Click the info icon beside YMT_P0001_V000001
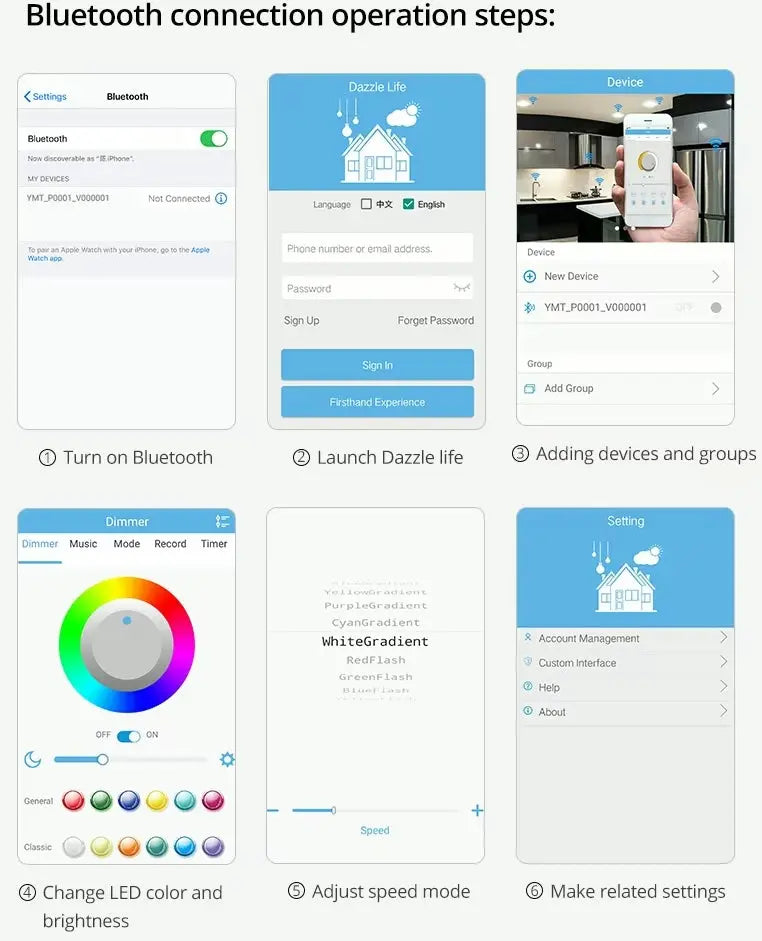 click(221, 198)
